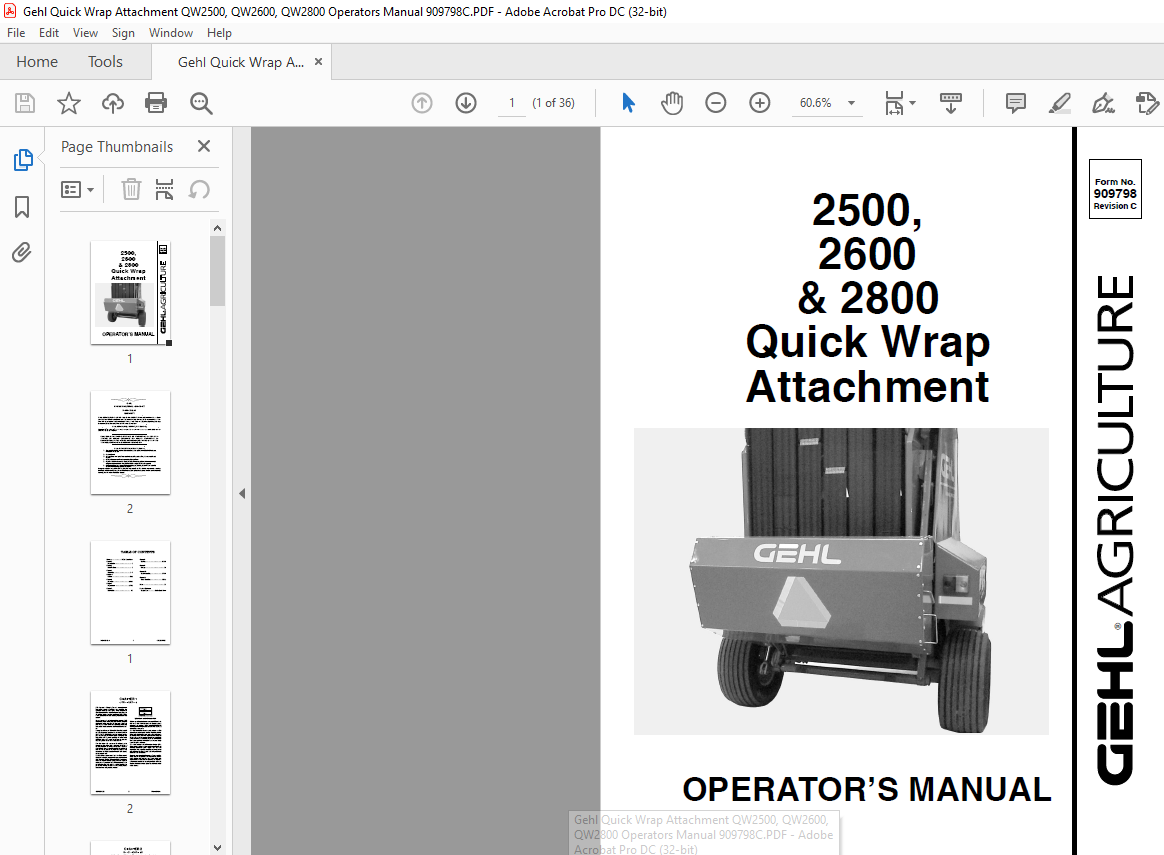Click the 'Form No. 909798' box
The image size is (1164, 855).
pyautogui.click(x=1115, y=189)
